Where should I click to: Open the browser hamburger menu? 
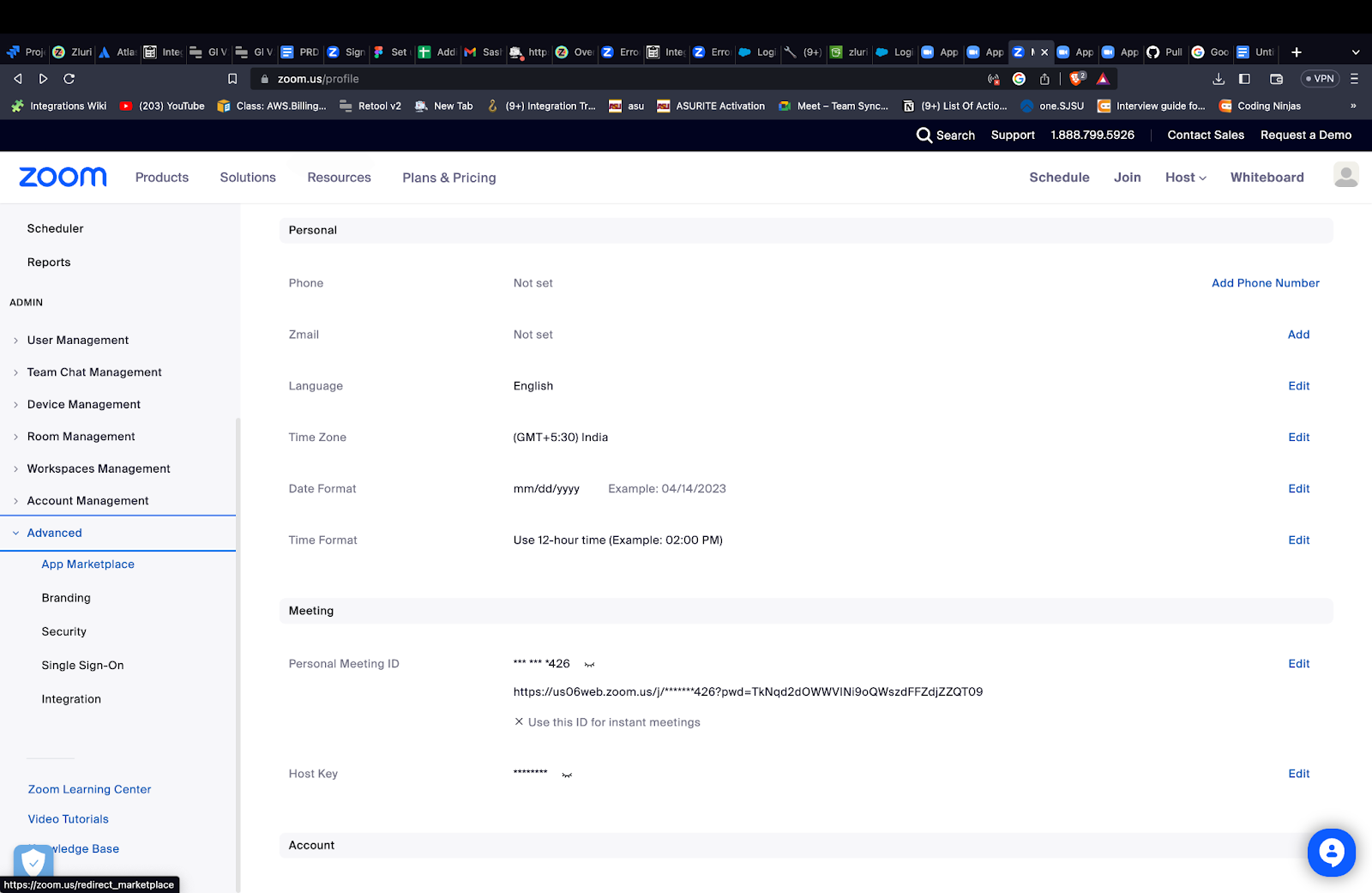tap(1355, 79)
